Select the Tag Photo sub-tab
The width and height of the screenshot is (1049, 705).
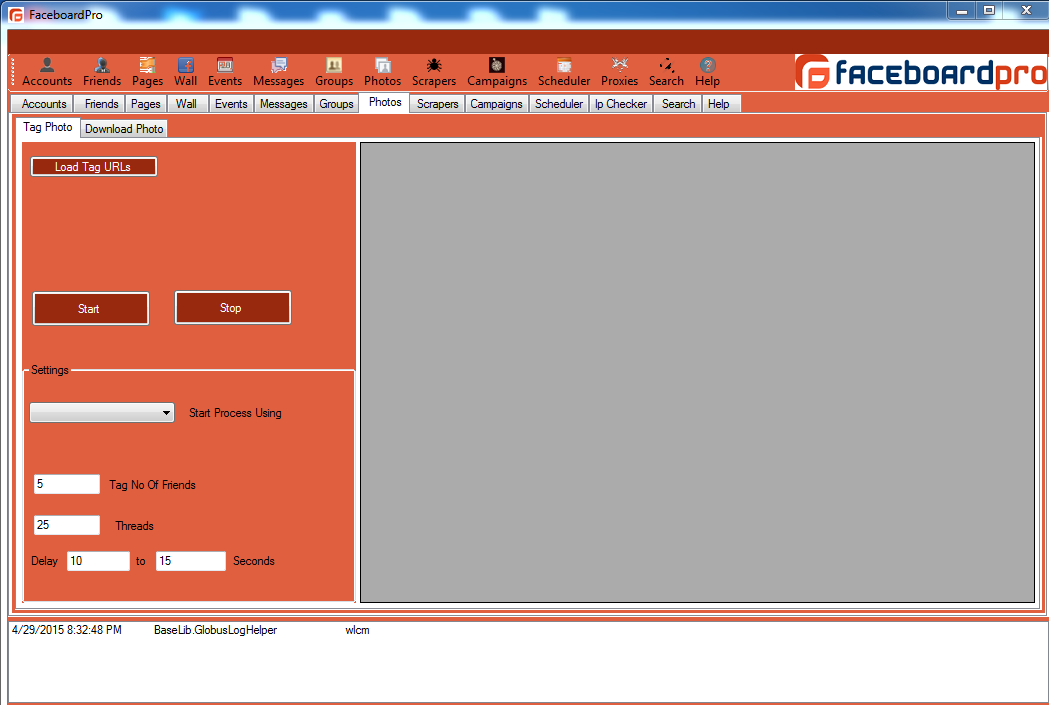click(47, 127)
